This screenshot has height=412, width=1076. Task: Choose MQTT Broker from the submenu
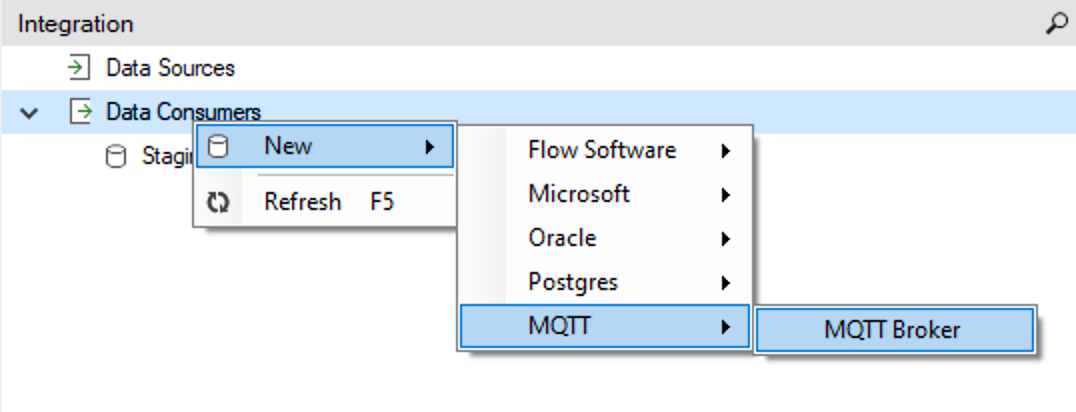895,330
